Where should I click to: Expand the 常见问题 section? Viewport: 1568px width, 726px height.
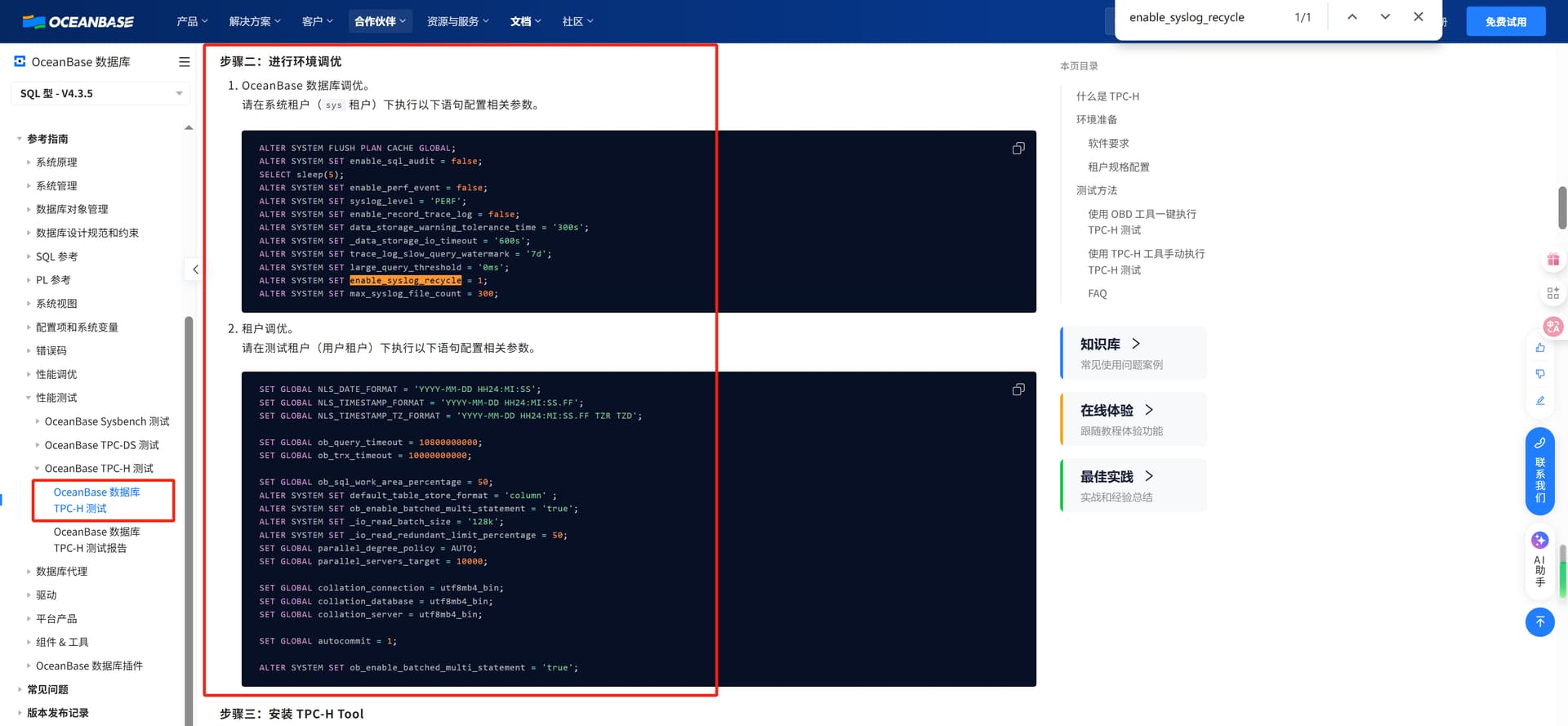pos(20,690)
